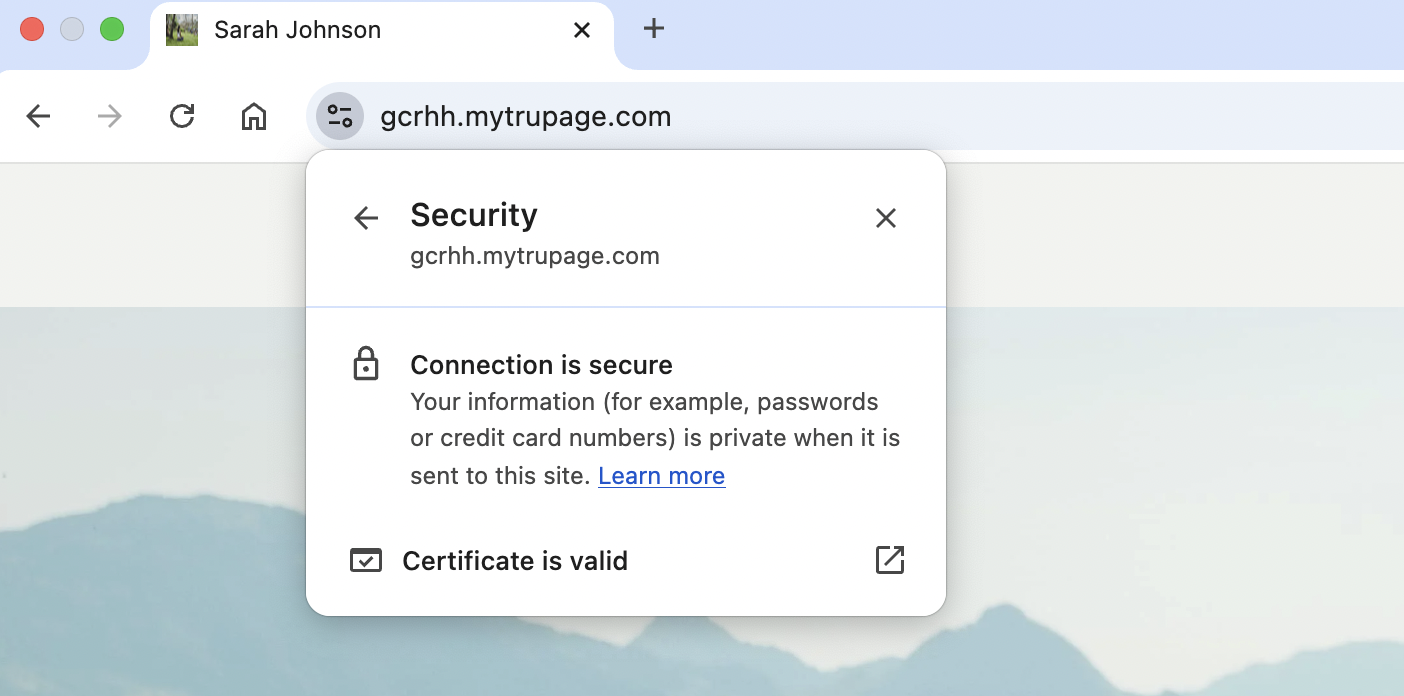Close the Sarah Johnson tab
Viewport: 1404px width, 696px height.
(582, 30)
